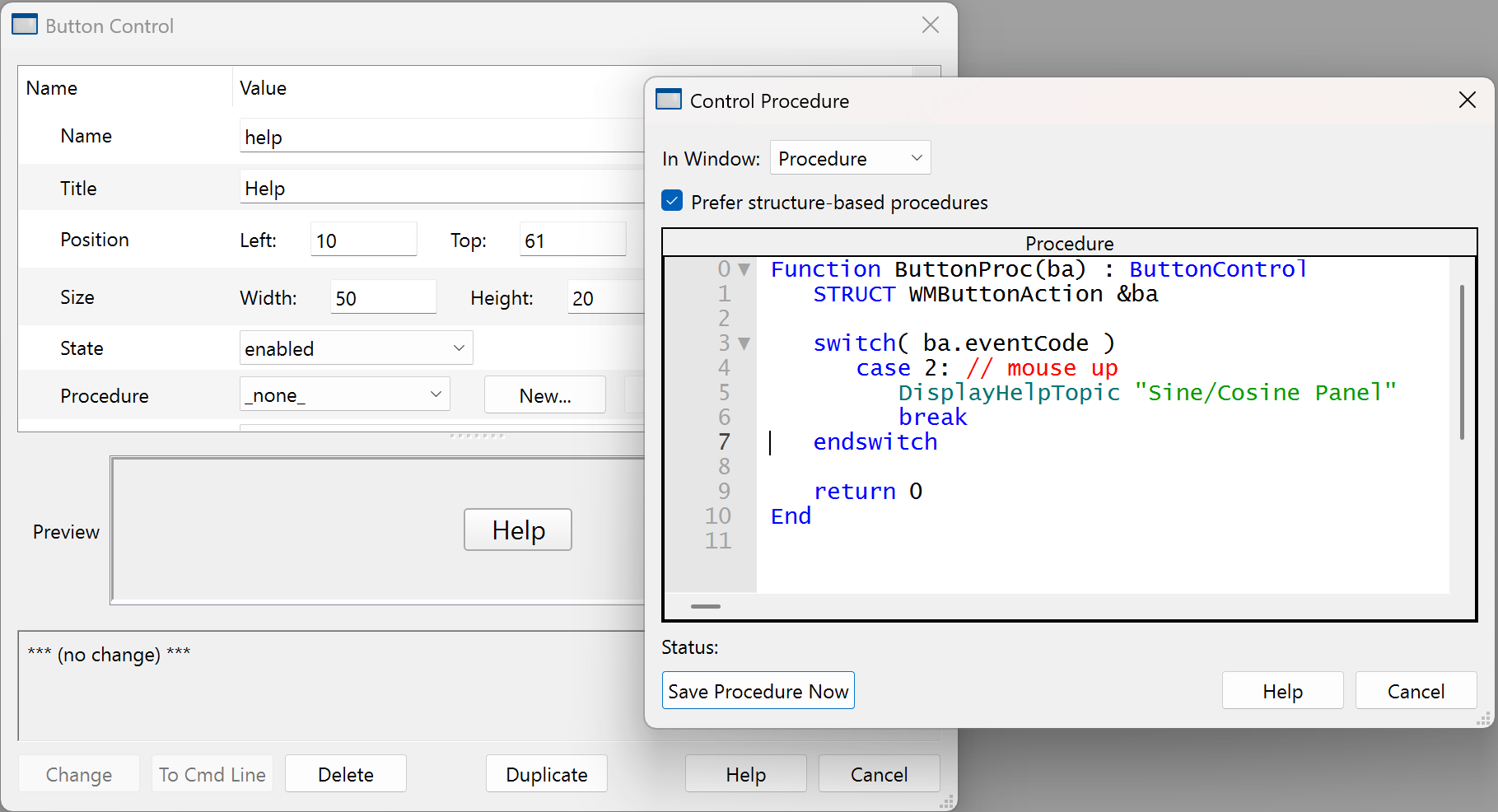Viewport: 1498px width, 812px height.
Task: Open the In Window dropdown
Action: tap(849, 158)
